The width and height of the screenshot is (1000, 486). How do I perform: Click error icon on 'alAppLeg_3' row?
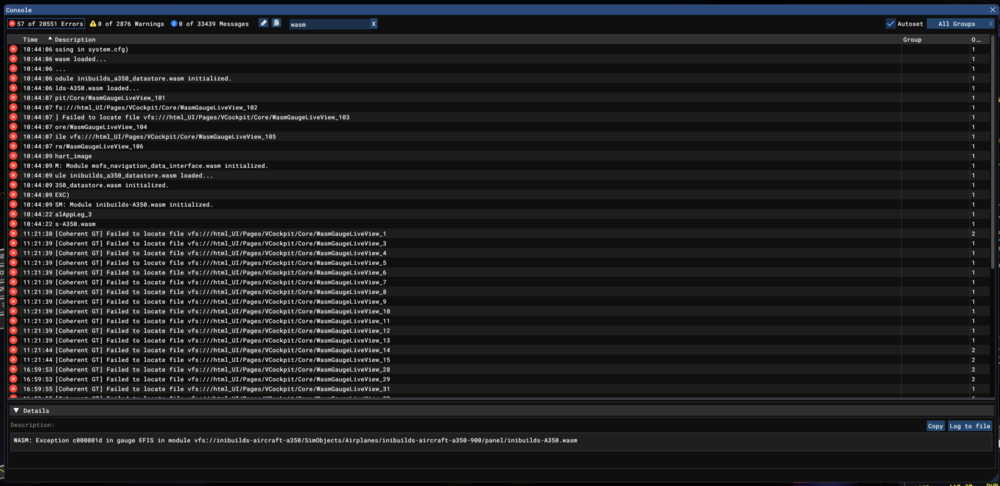click(13, 214)
